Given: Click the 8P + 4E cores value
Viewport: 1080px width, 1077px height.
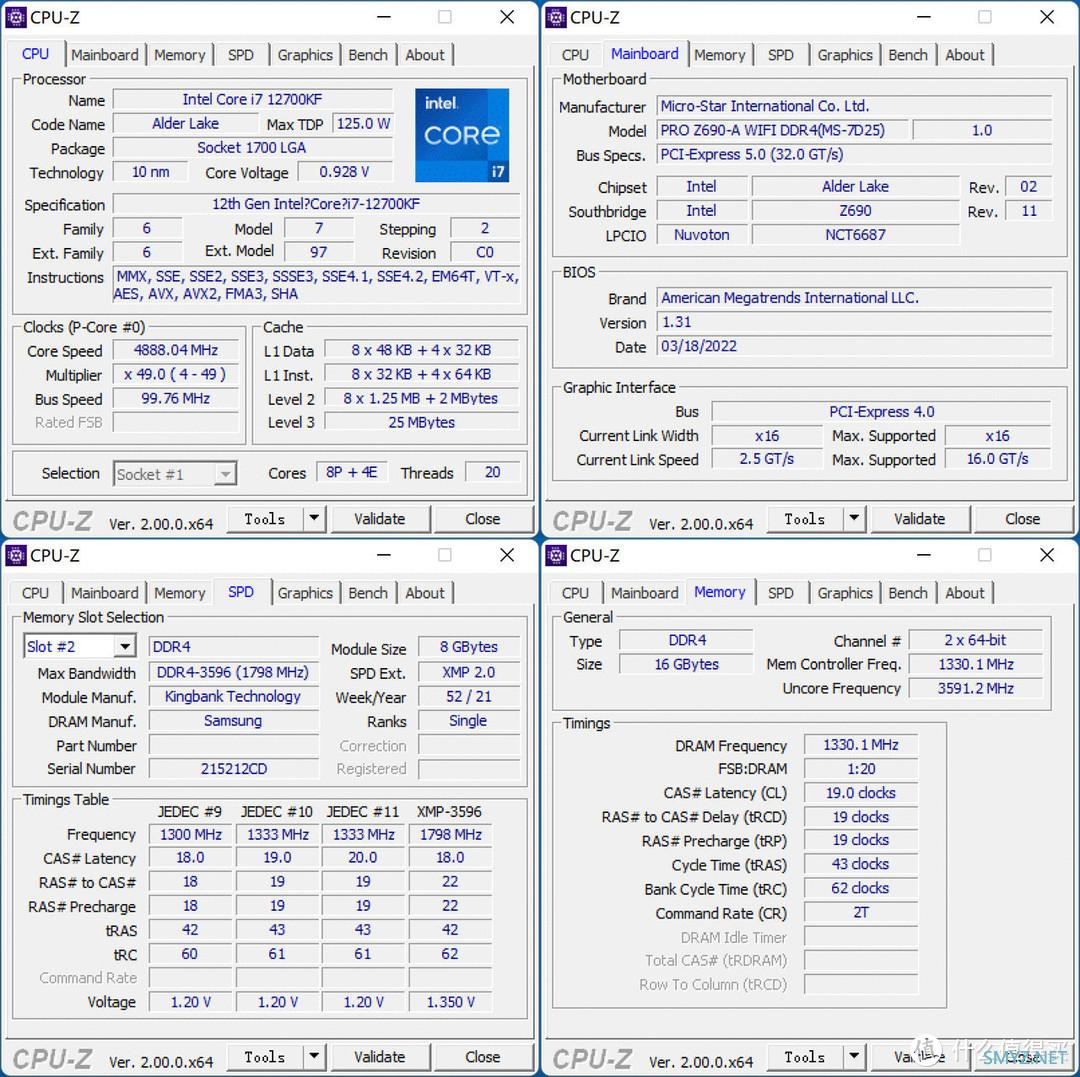Looking at the screenshot, I should (x=351, y=472).
